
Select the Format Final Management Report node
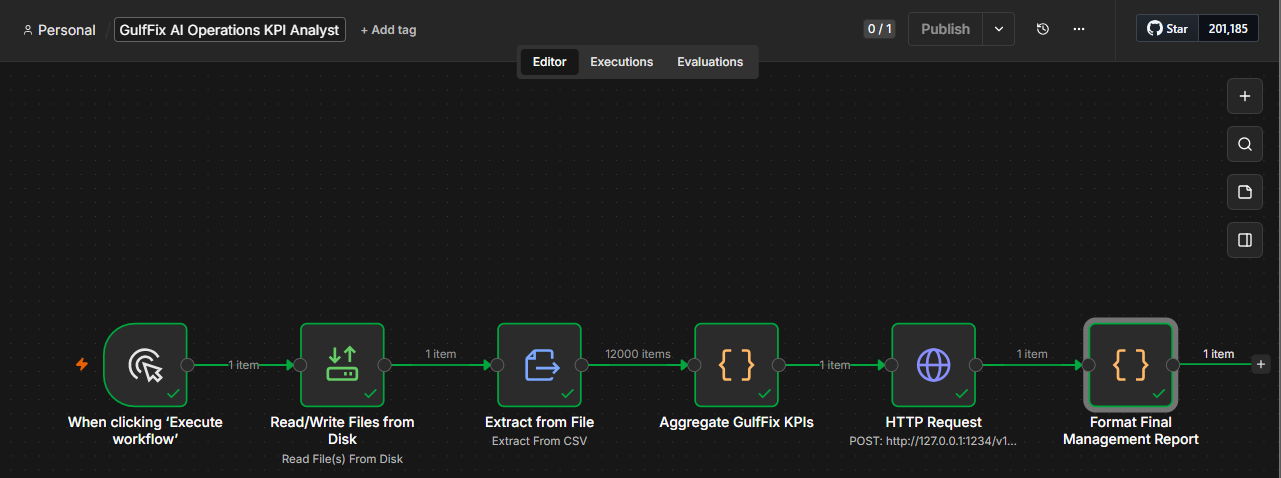click(1130, 365)
